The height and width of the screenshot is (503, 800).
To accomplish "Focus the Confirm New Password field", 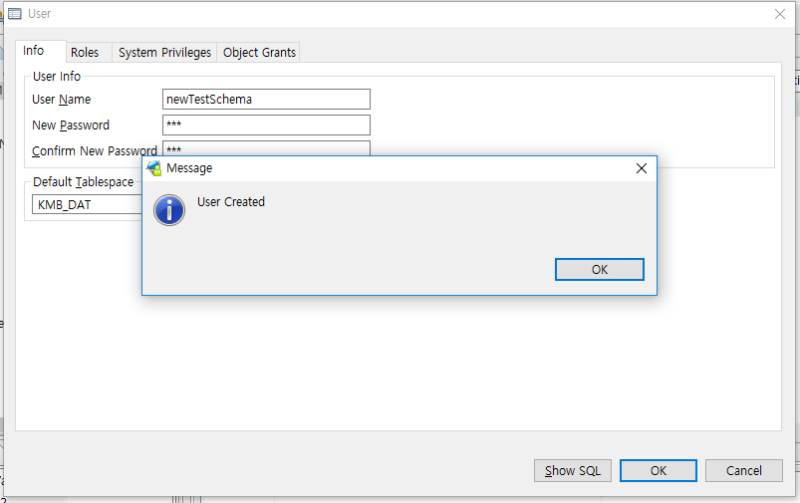I will [x=266, y=148].
